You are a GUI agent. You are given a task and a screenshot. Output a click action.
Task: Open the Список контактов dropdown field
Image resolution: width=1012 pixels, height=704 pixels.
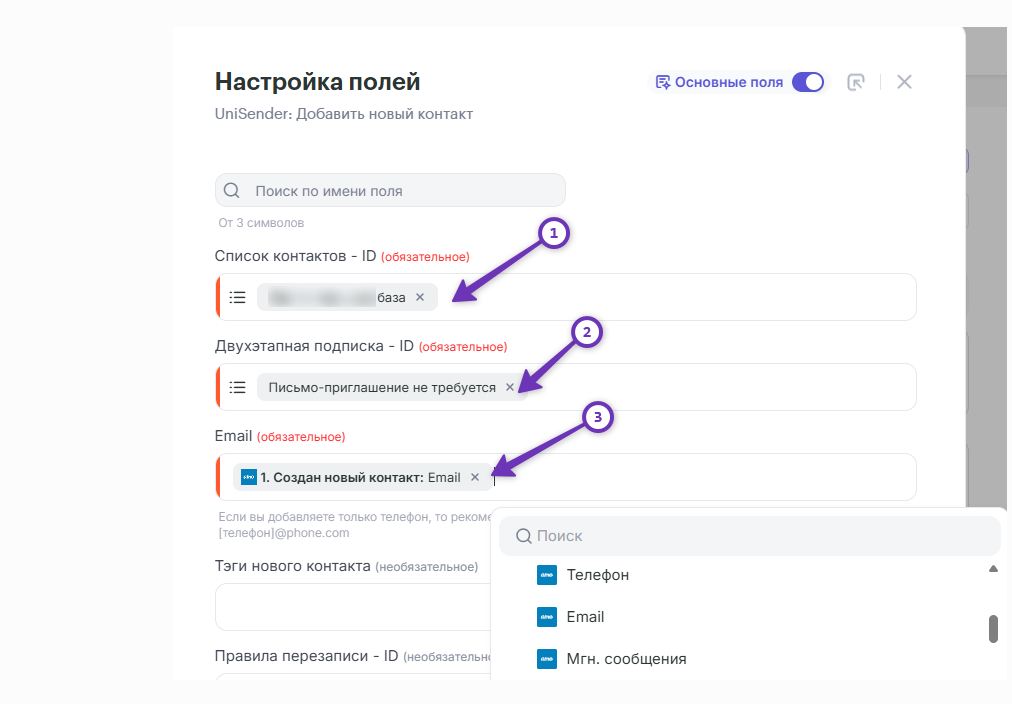click(566, 297)
